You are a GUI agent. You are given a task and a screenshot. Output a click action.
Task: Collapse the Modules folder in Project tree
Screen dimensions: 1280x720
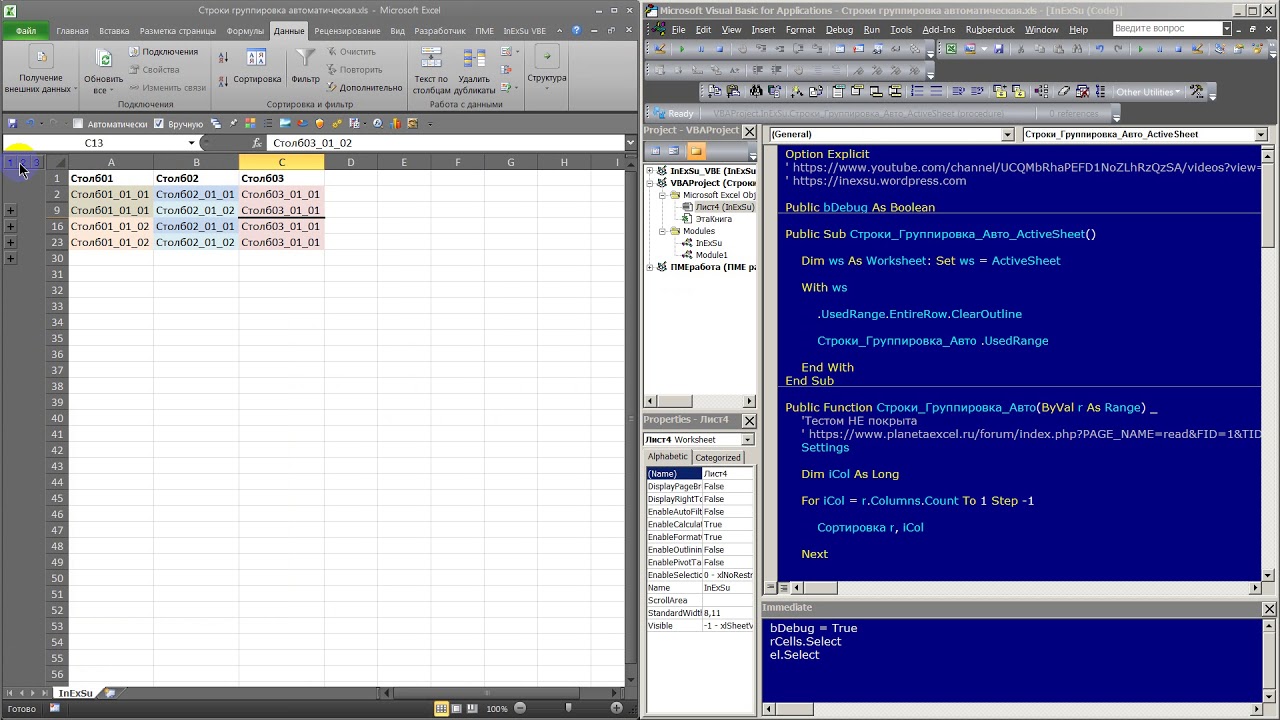coord(662,231)
